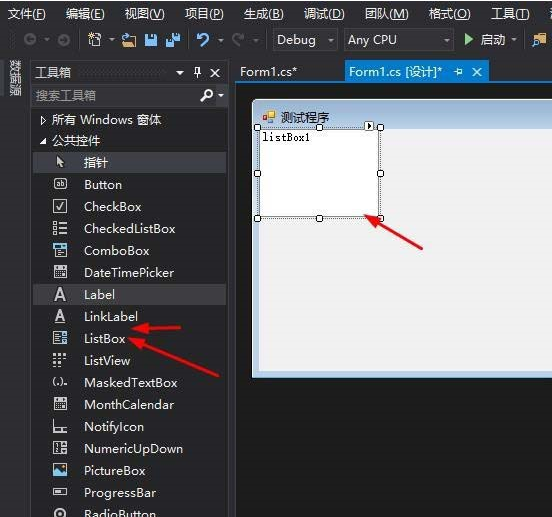The height and width of the screenshot is (517, 552).
Task: Open the 视图(V) menu
Action: click(145, 14)
